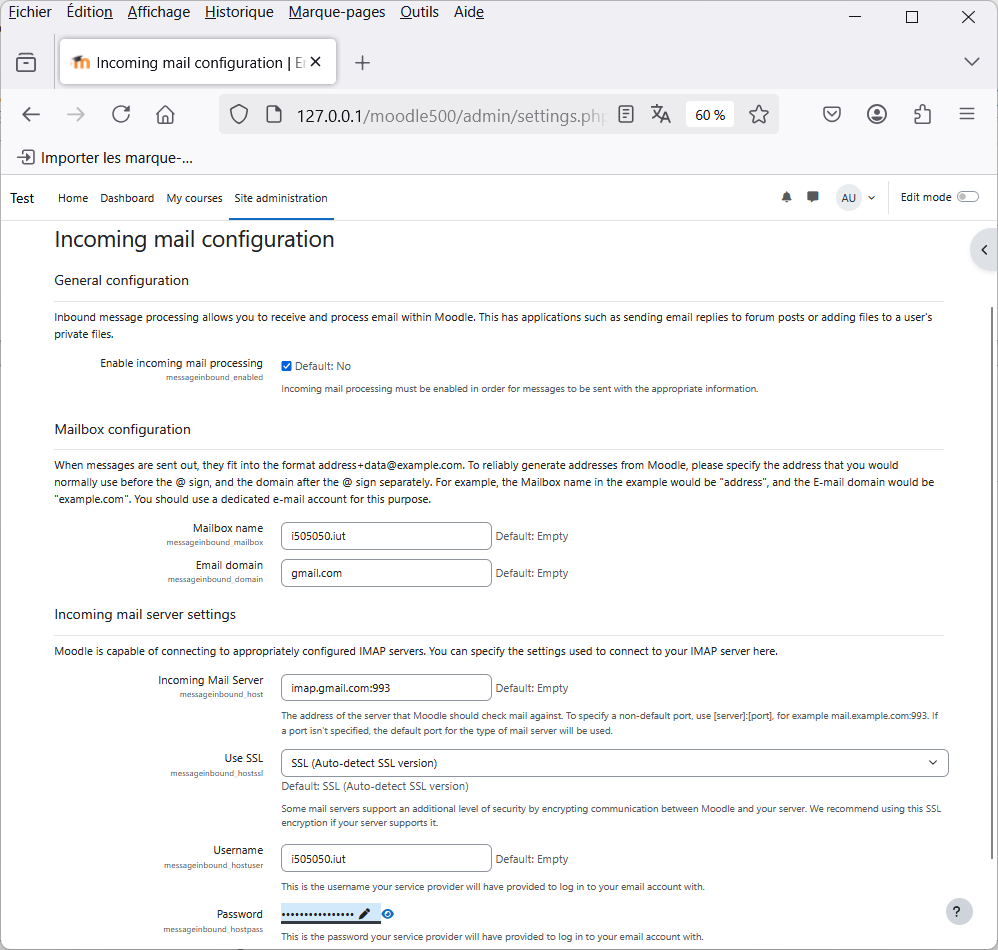Click the browser forward arrow
The height and width of the screenshot is (950, 998).
click(76, 115)
